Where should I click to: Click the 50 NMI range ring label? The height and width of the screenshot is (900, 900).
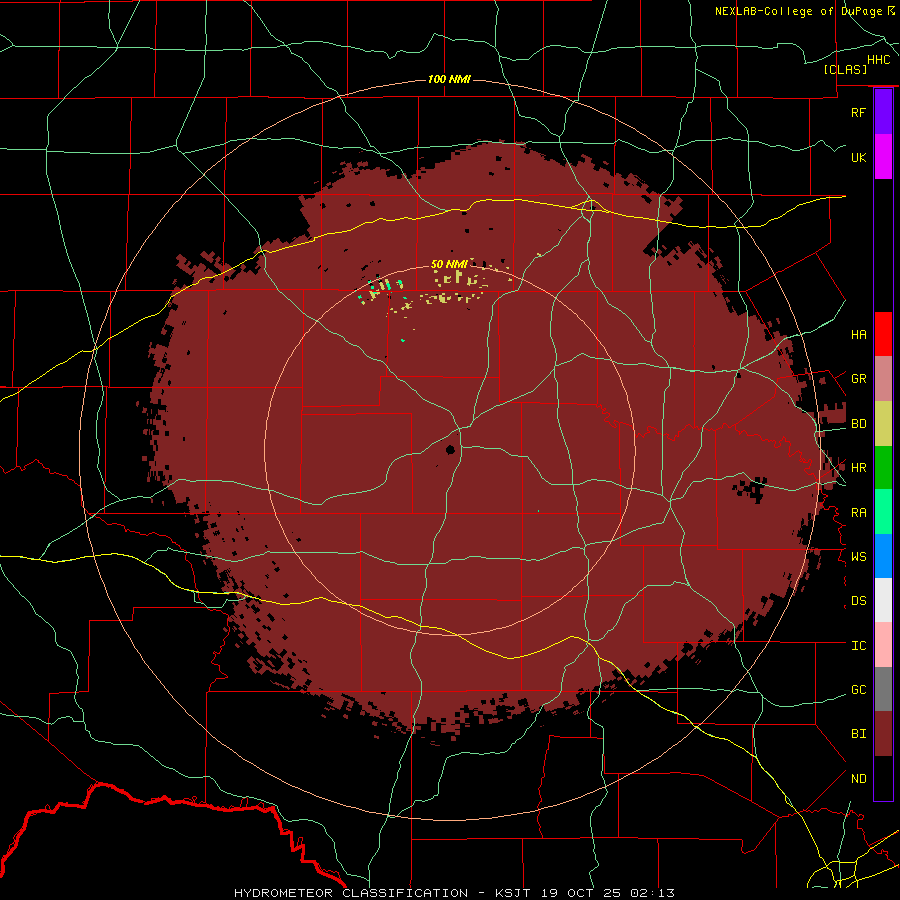[449, 265]
